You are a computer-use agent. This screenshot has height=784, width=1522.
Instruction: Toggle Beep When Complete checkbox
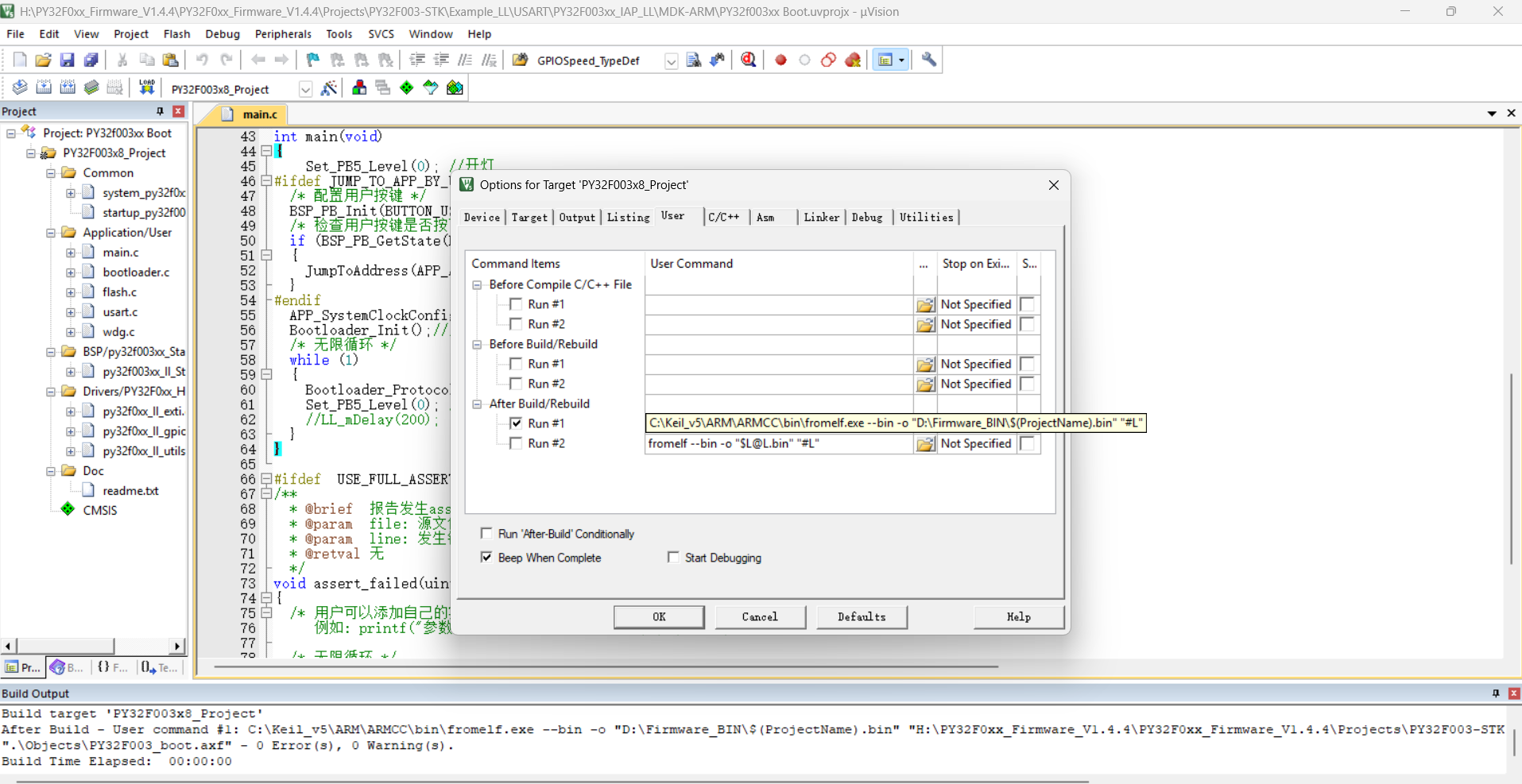point(486,558)
